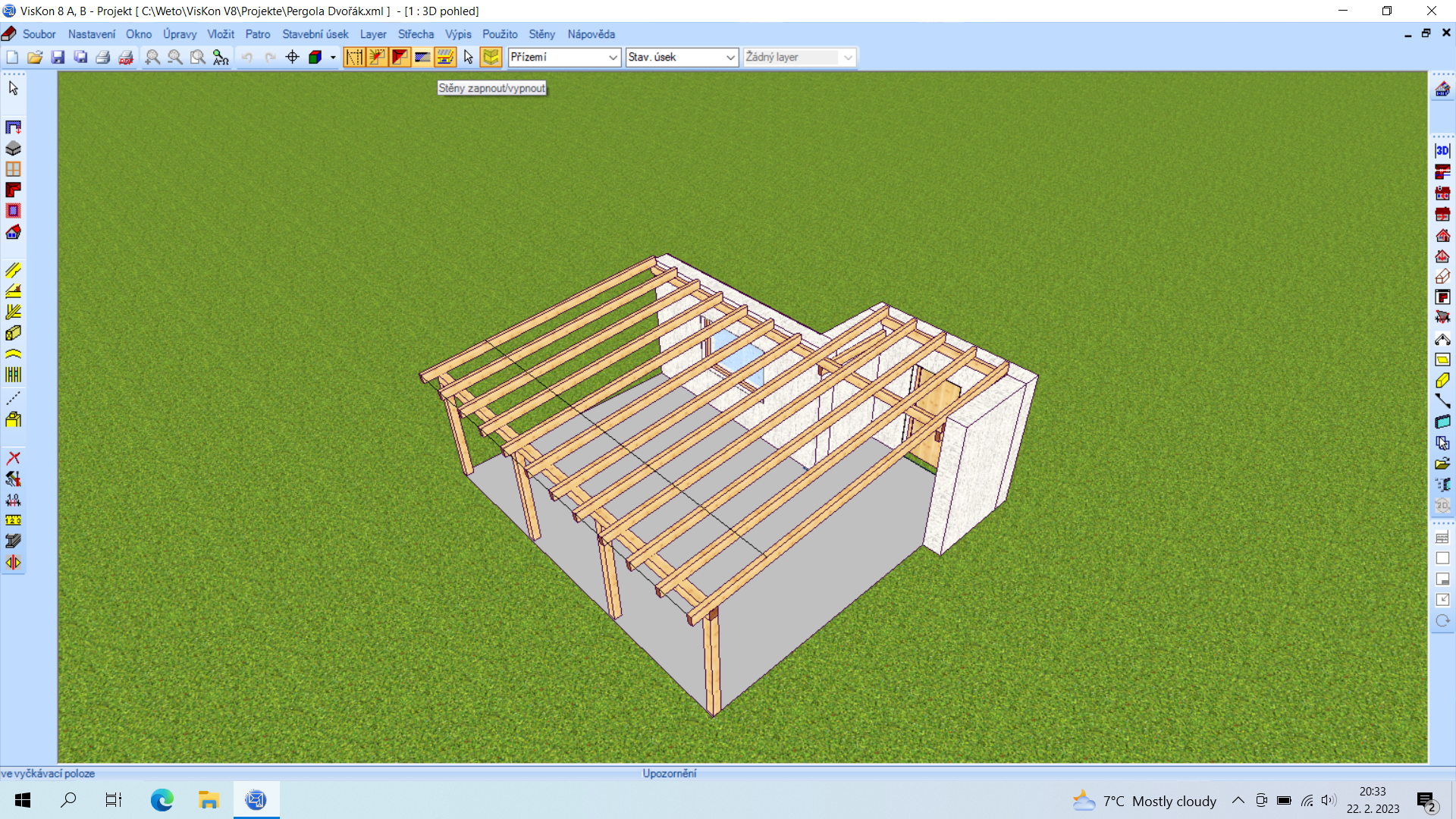Click the crosshair center view icon
1456x819 pixels.
pyautogui.click(x=293, y=57)
